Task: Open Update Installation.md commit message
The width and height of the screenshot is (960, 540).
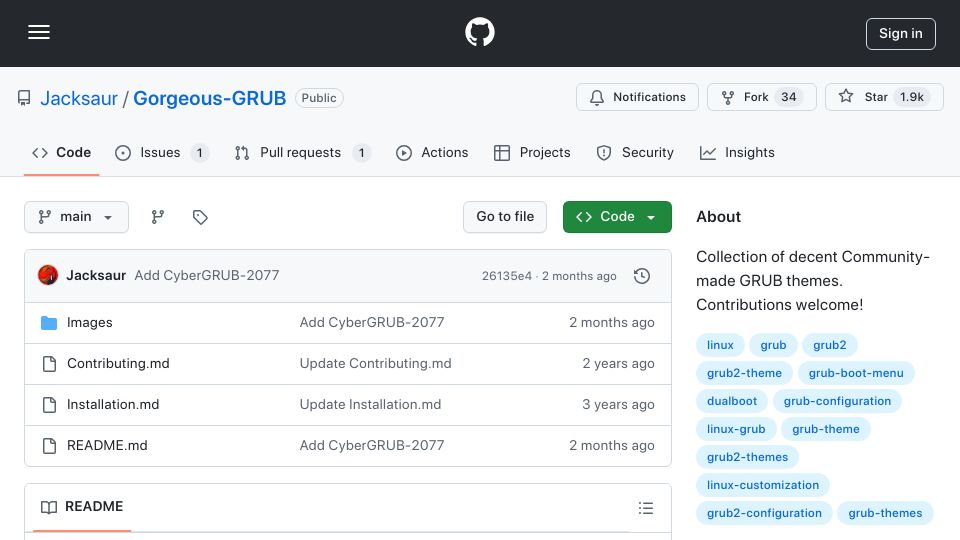Action: pos(370,405)
